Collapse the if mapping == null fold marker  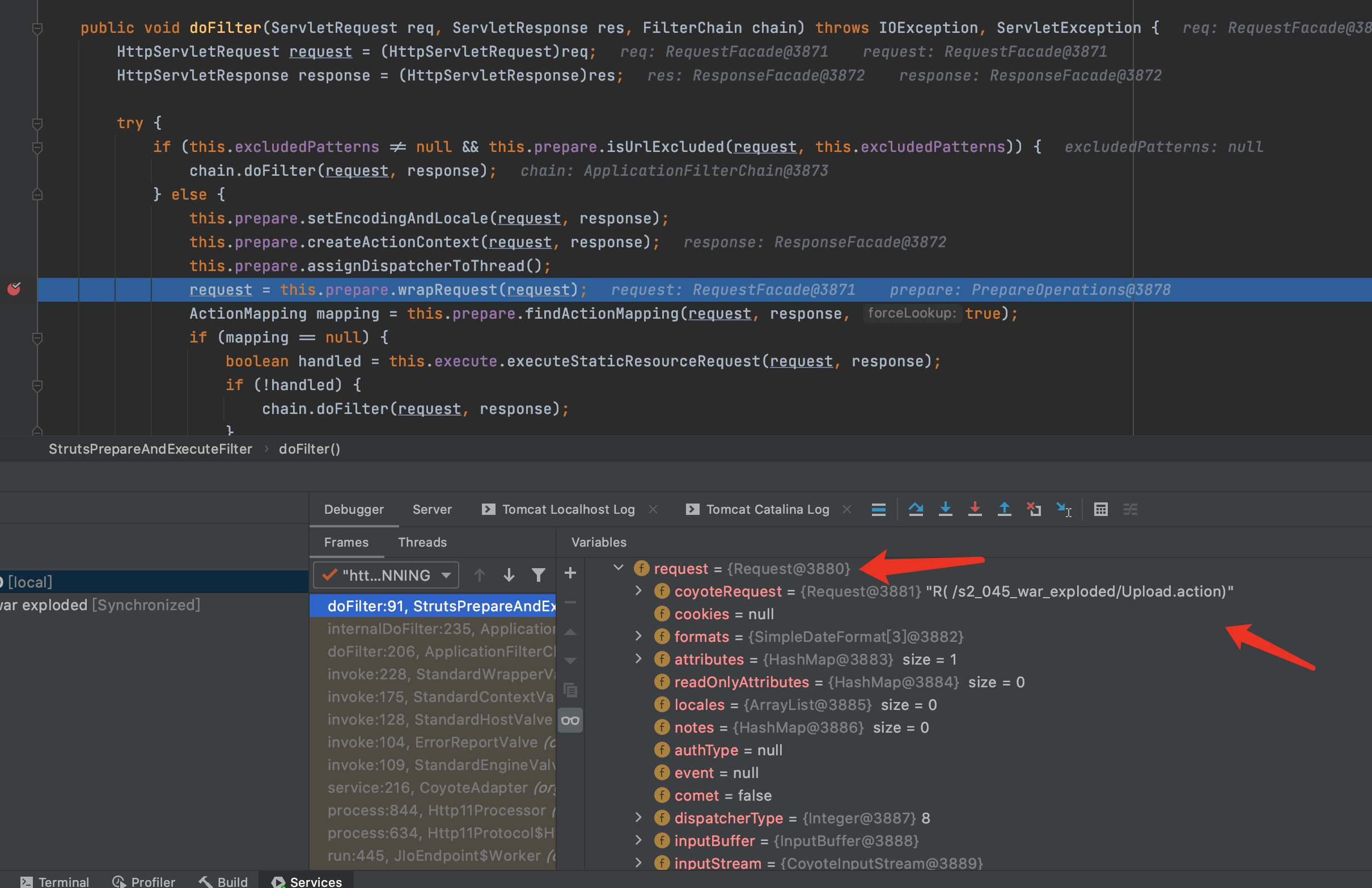click(37, 337)
